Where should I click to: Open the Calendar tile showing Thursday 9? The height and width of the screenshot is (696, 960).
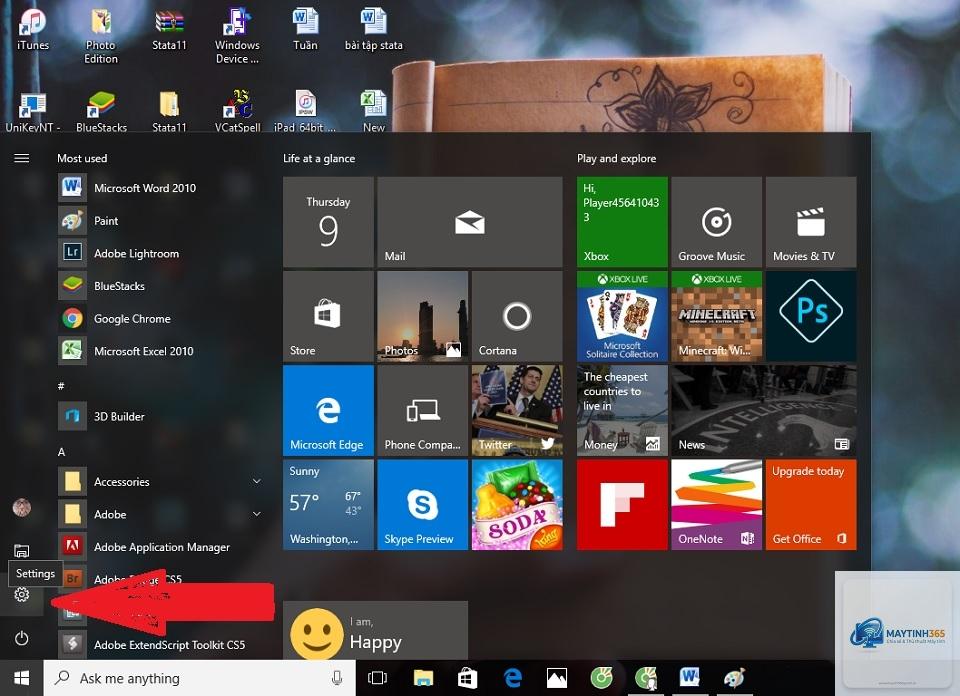pyautogui.click(x=328, y=222)
